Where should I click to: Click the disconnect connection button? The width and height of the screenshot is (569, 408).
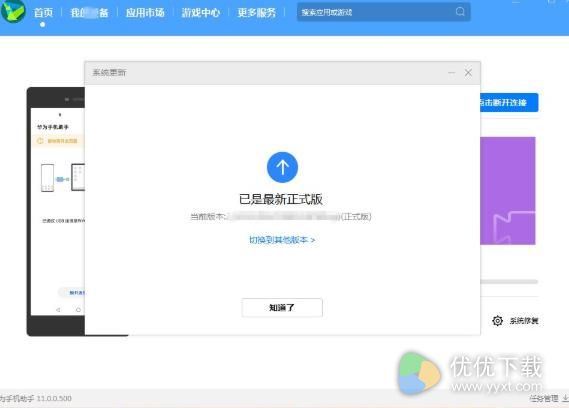509,103
